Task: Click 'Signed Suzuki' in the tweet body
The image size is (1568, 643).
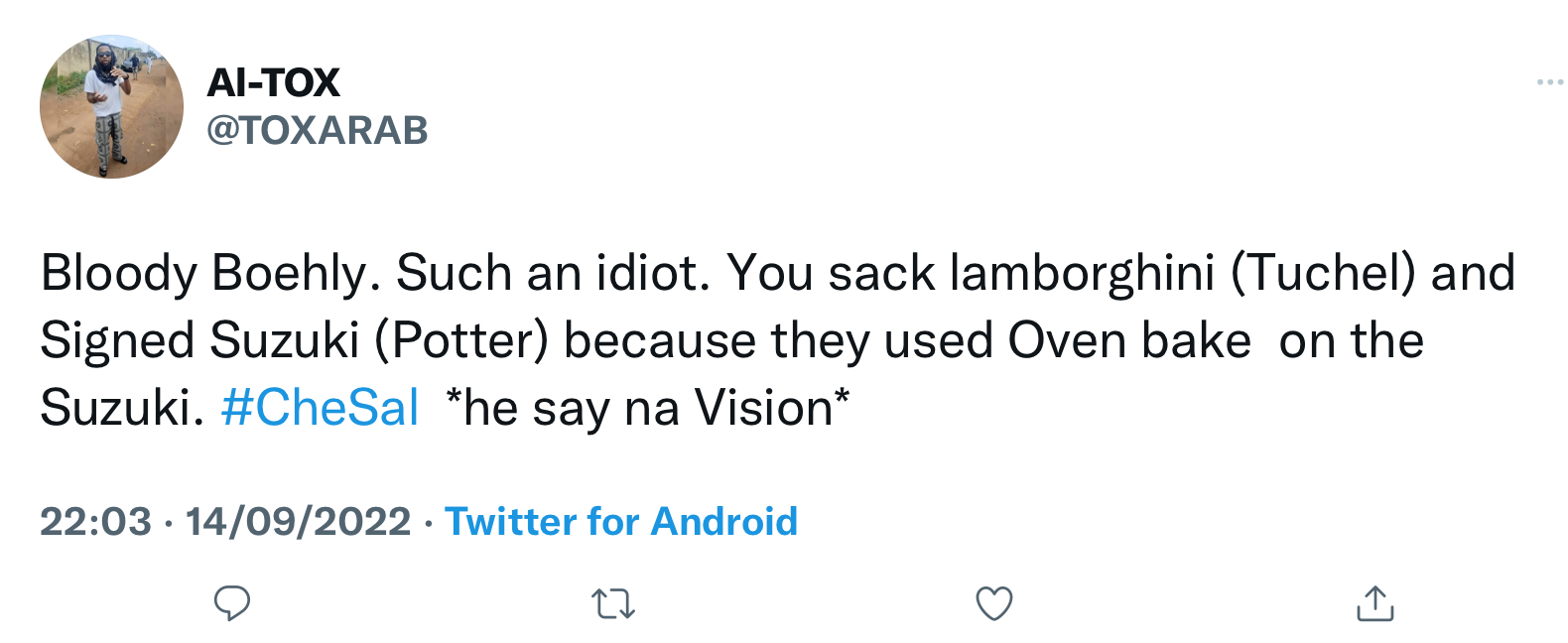Action: point(199,340)
